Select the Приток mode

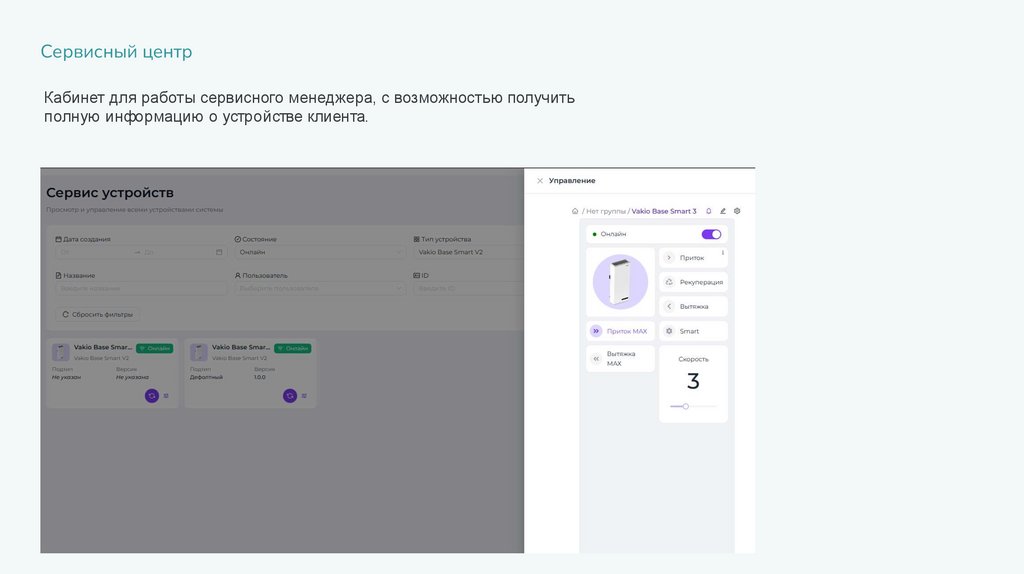pos(692,258)
